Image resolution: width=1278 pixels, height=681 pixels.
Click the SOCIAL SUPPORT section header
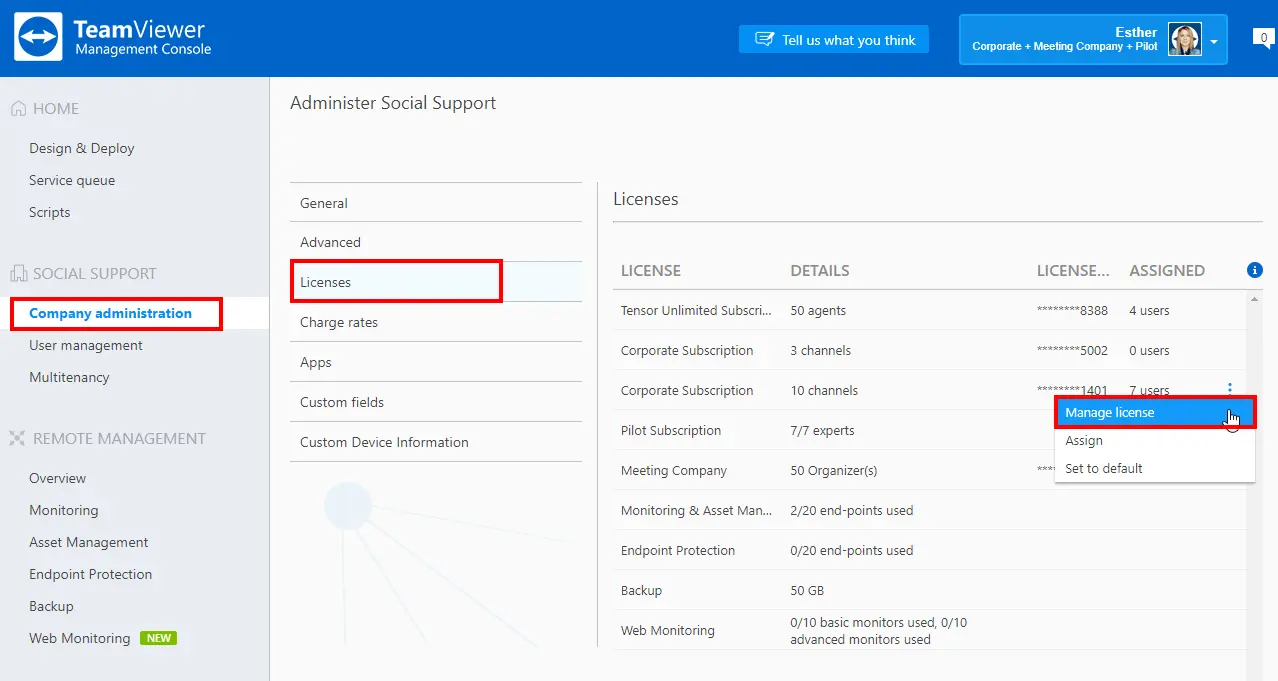(95, 274)
